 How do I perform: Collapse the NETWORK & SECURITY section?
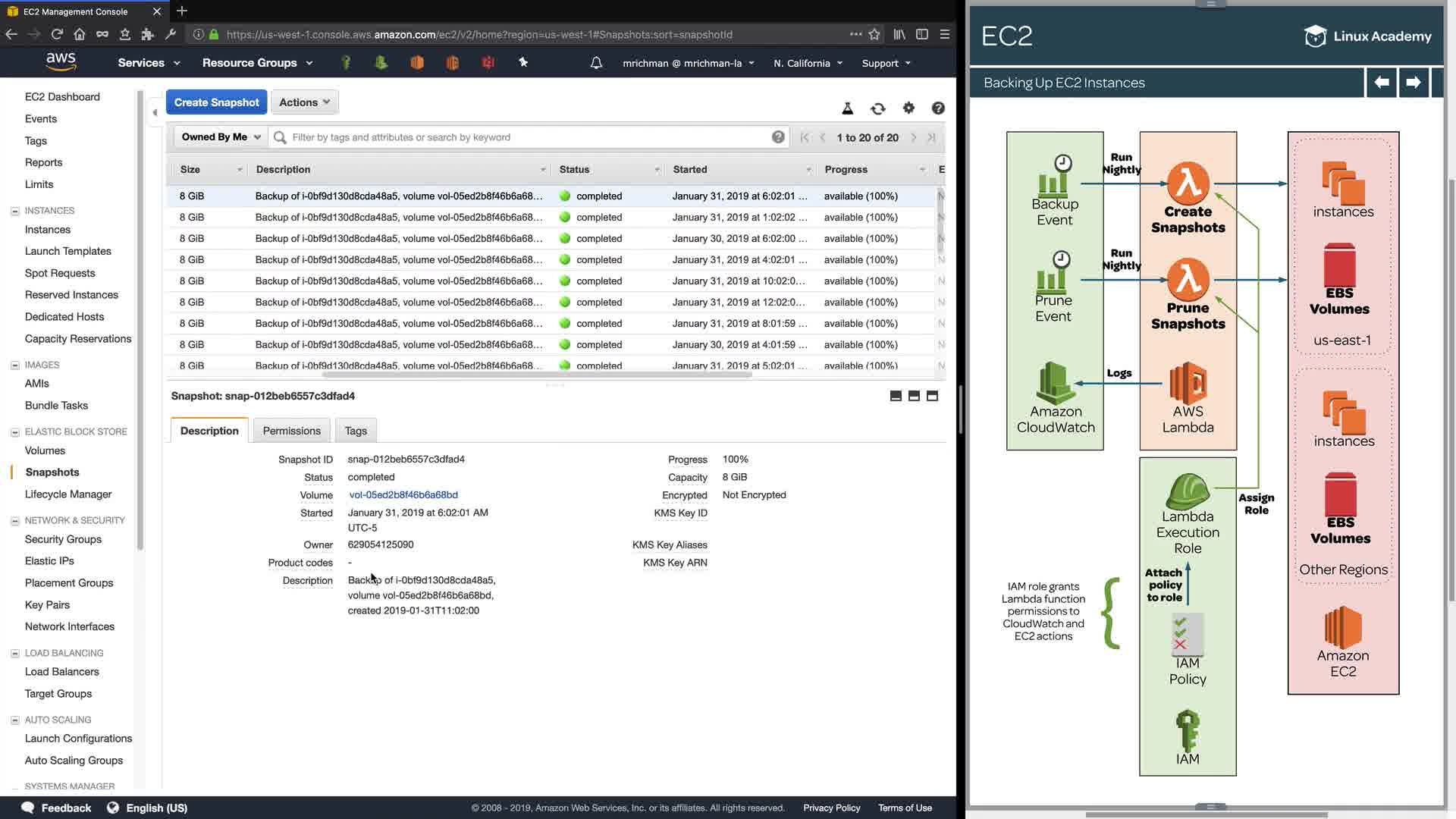[x=14, y=521]
